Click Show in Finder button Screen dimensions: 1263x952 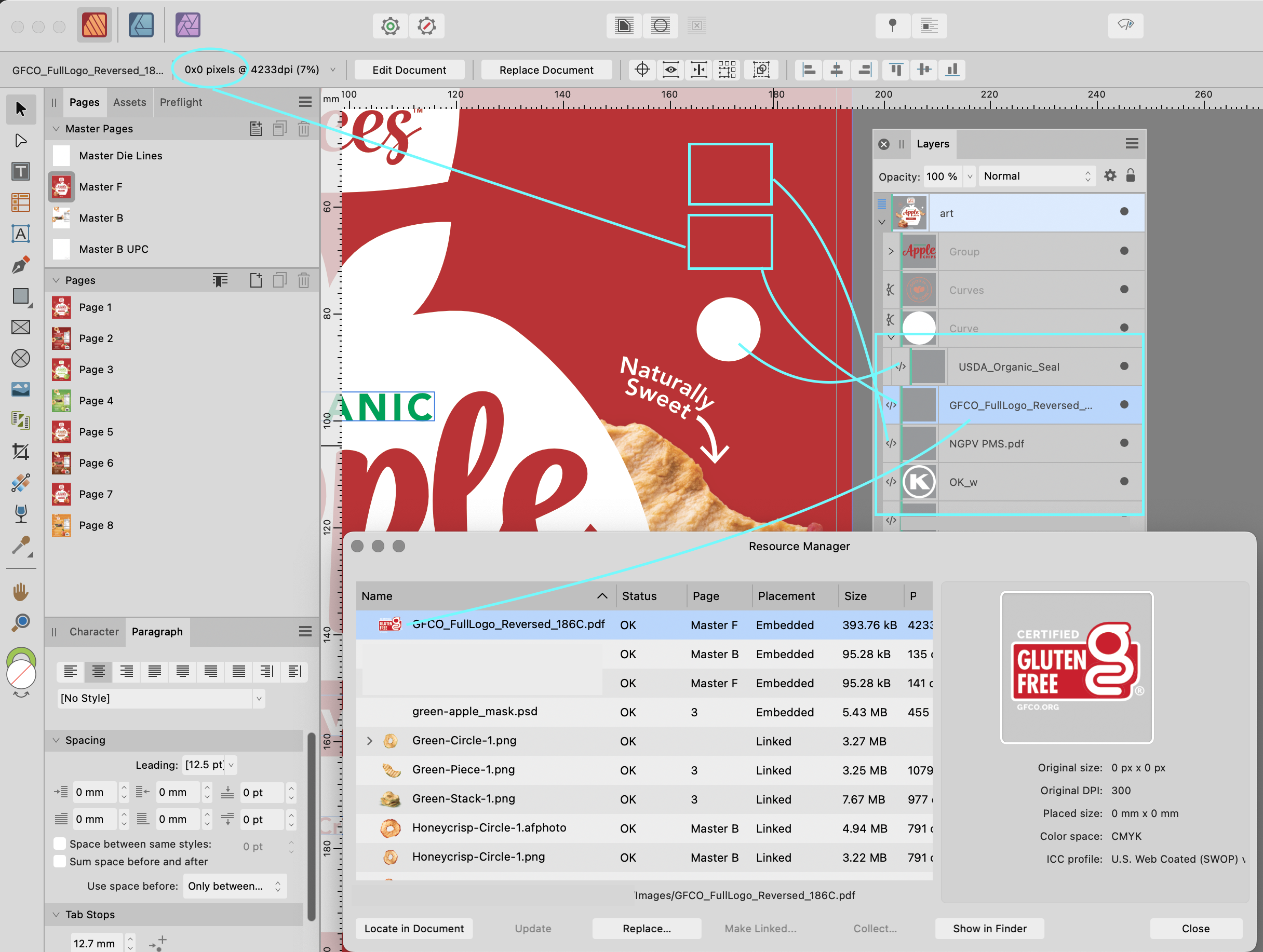989,928
